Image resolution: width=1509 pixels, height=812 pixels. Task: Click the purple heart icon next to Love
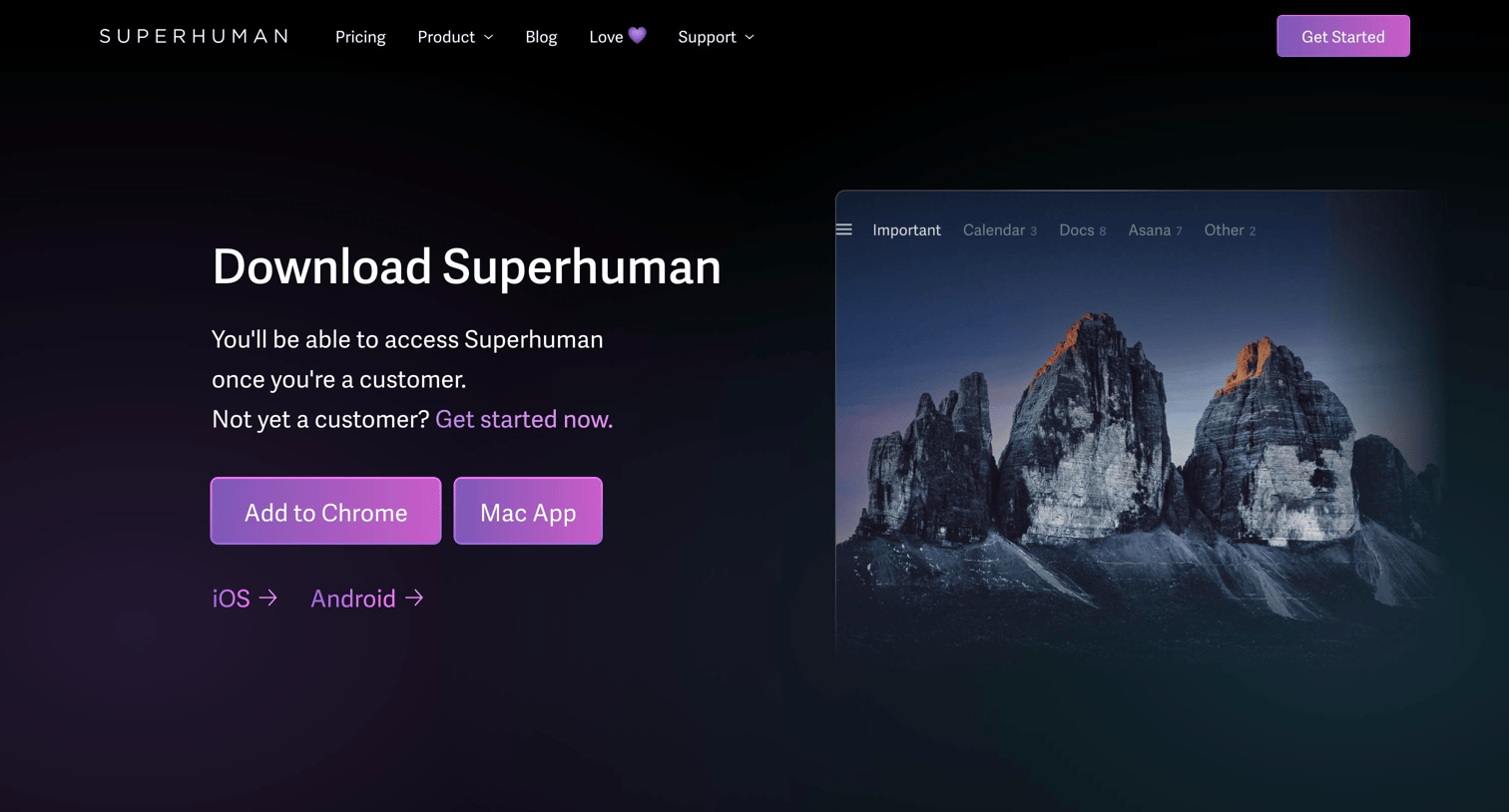pos(638,36)
